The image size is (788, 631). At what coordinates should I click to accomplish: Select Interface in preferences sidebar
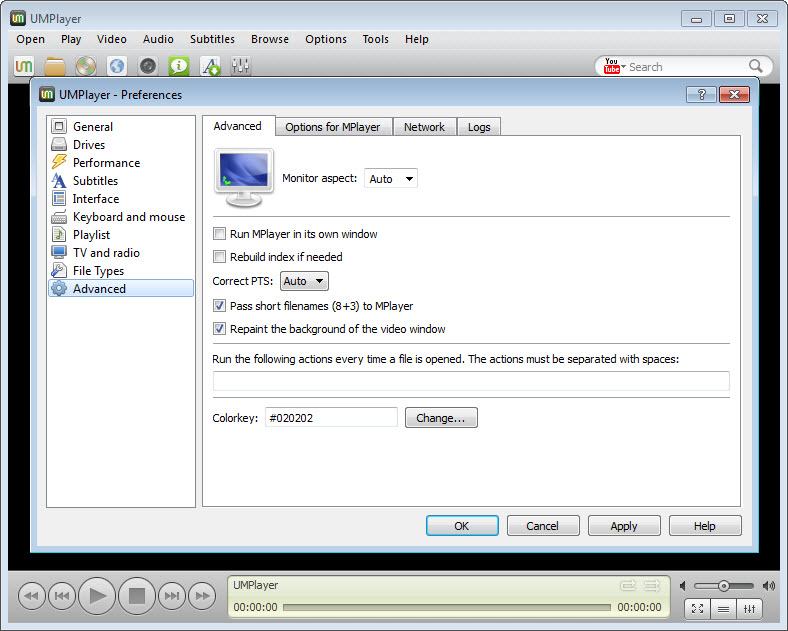click(121, 199)
